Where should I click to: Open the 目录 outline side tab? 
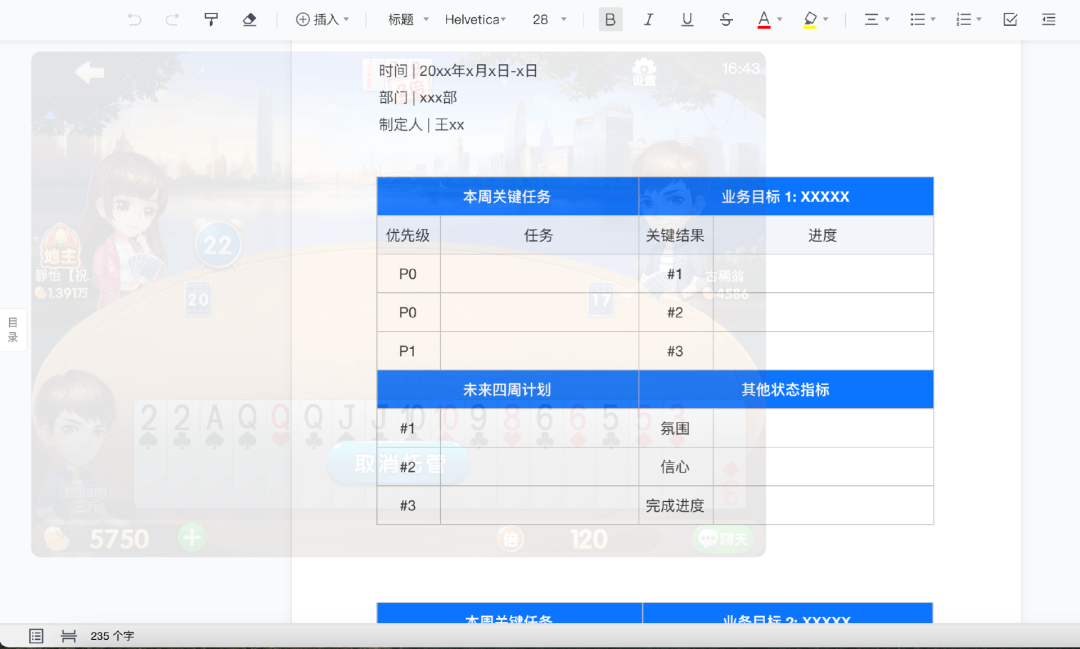pyautogui.click(x=12, y=329)
